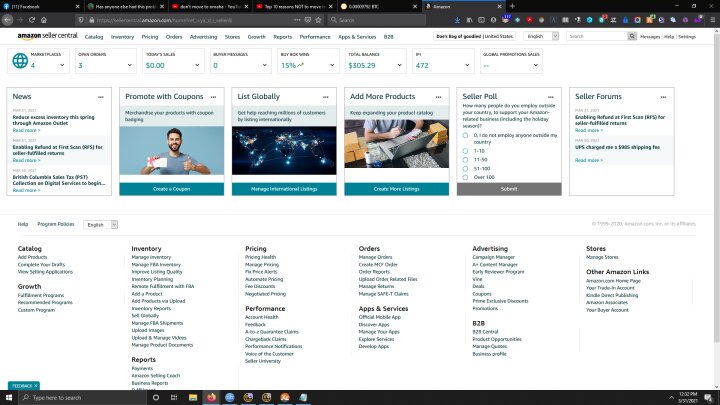The width and height of the screenshot is (720, 405).
Task: Open the Settings link at top right
Action: tap(687, 37)
